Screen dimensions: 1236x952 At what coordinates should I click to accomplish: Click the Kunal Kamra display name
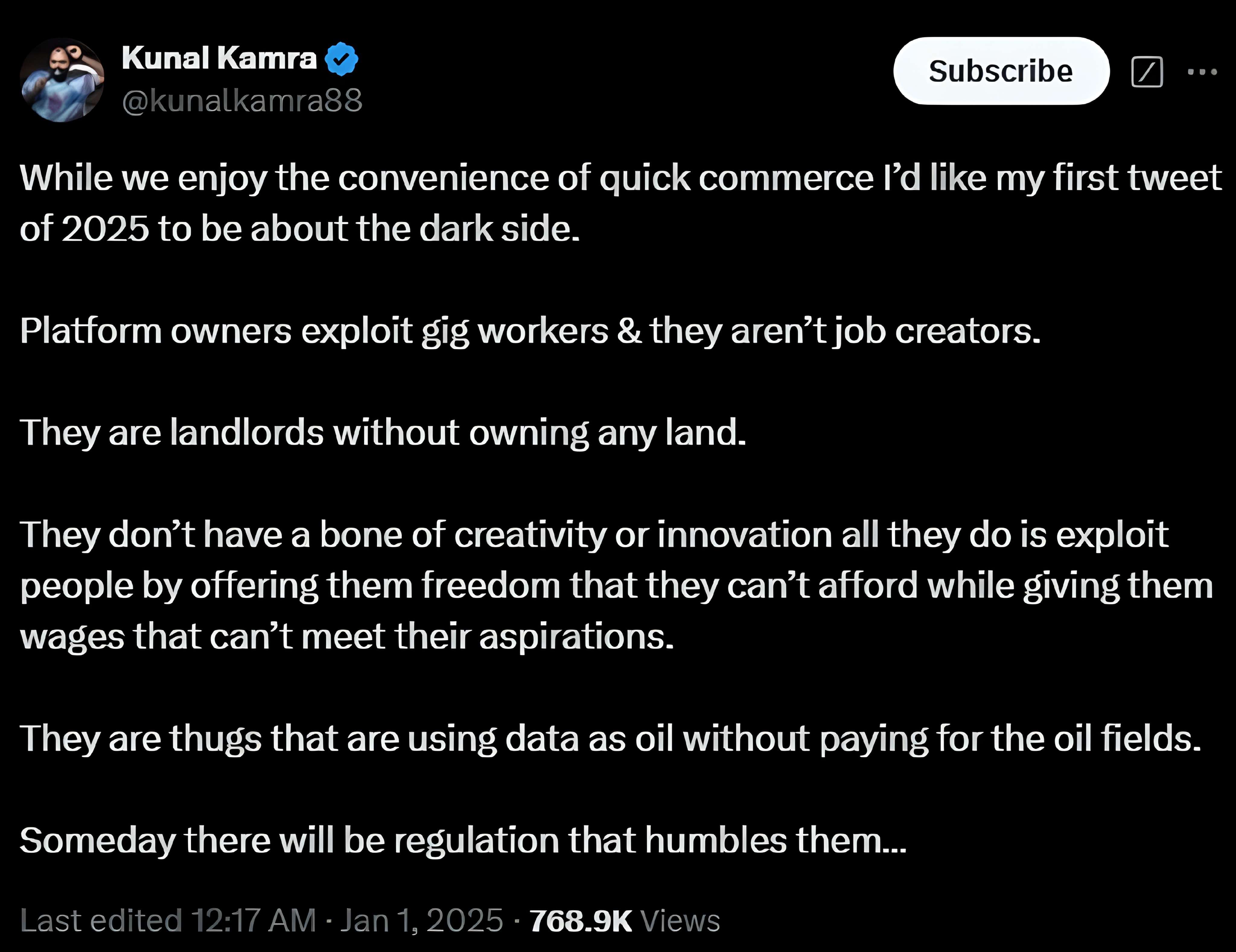pos(219,58)
